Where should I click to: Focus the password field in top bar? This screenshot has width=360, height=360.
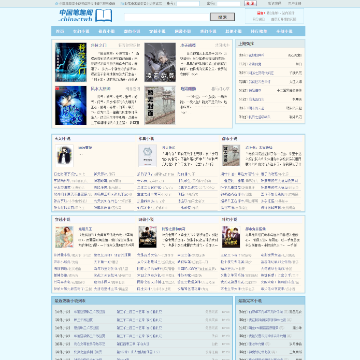pyautogui.click(x=228, y=4)
